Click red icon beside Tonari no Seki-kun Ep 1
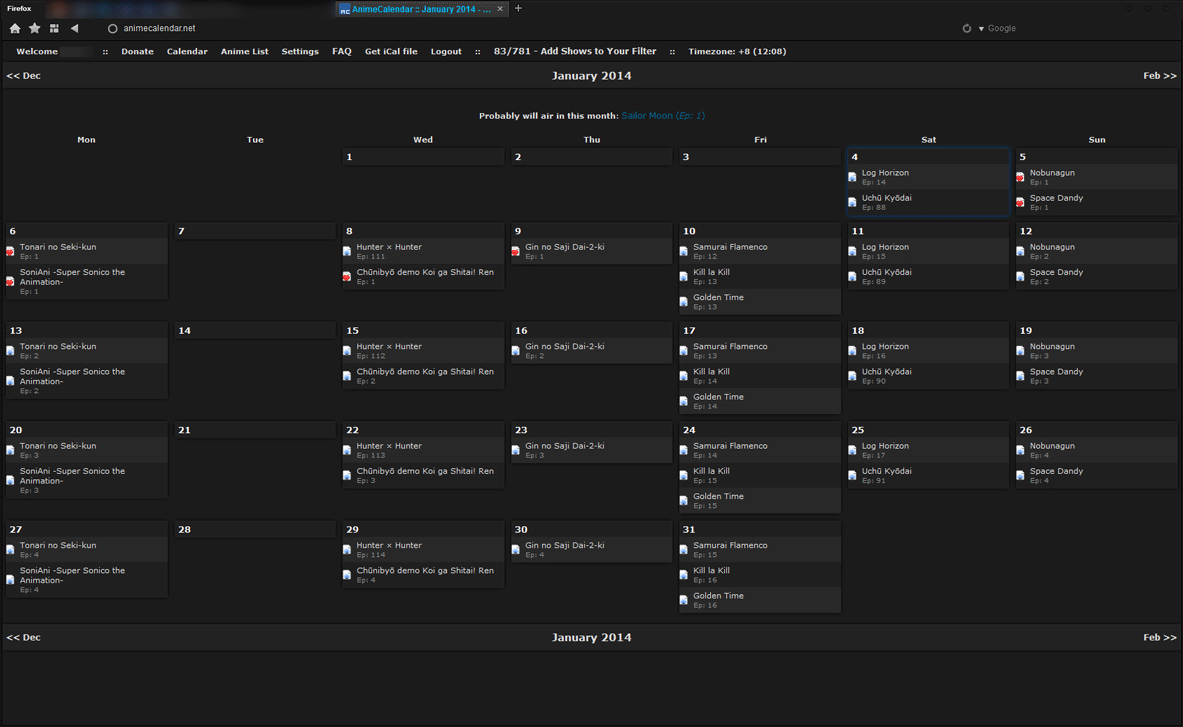 [10, 251]
